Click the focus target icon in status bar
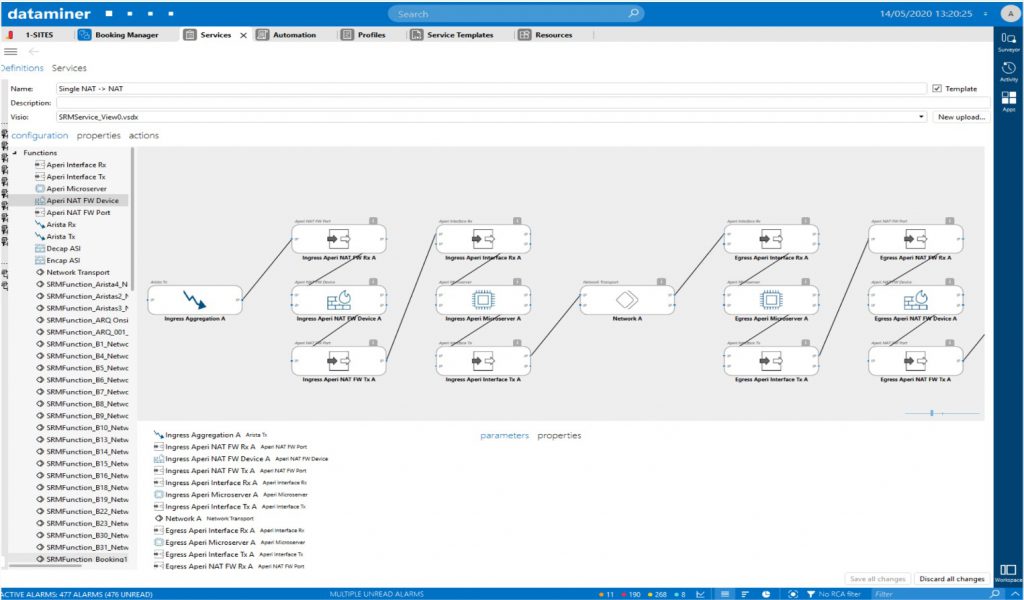Screen dimensions: 1024x600 (793, 594)
